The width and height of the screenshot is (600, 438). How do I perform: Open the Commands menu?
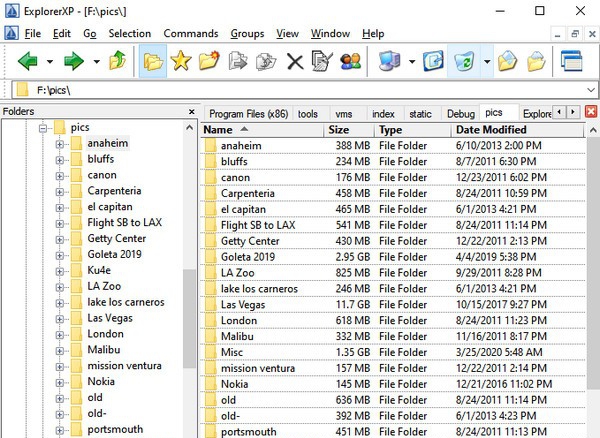point(191,34)
